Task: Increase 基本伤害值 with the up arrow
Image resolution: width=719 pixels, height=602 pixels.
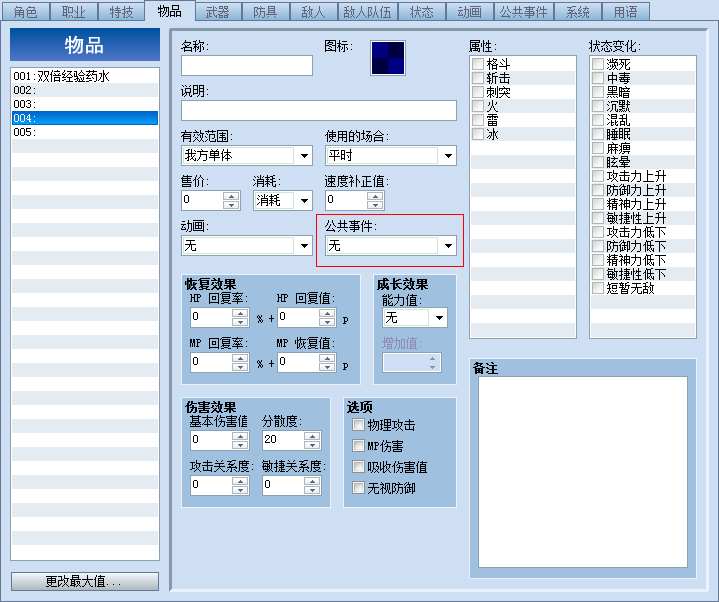Action: coord(240,436)
